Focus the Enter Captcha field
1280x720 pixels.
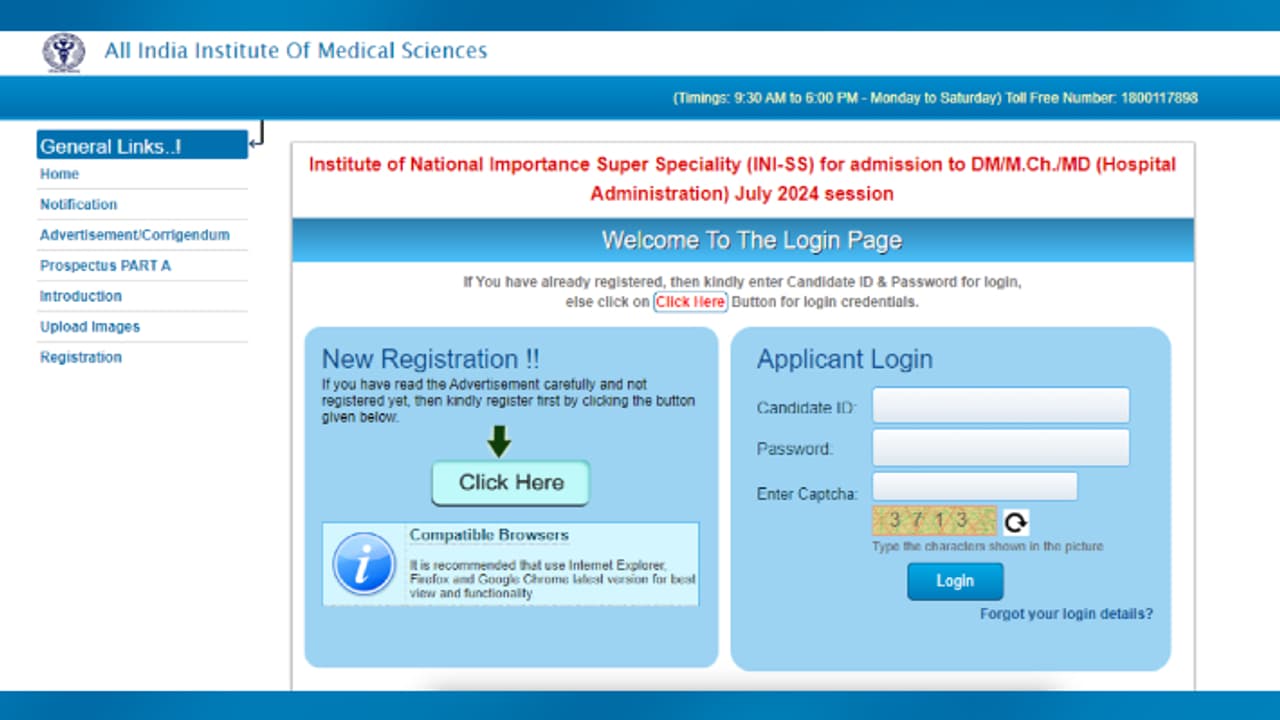[975, 487]
